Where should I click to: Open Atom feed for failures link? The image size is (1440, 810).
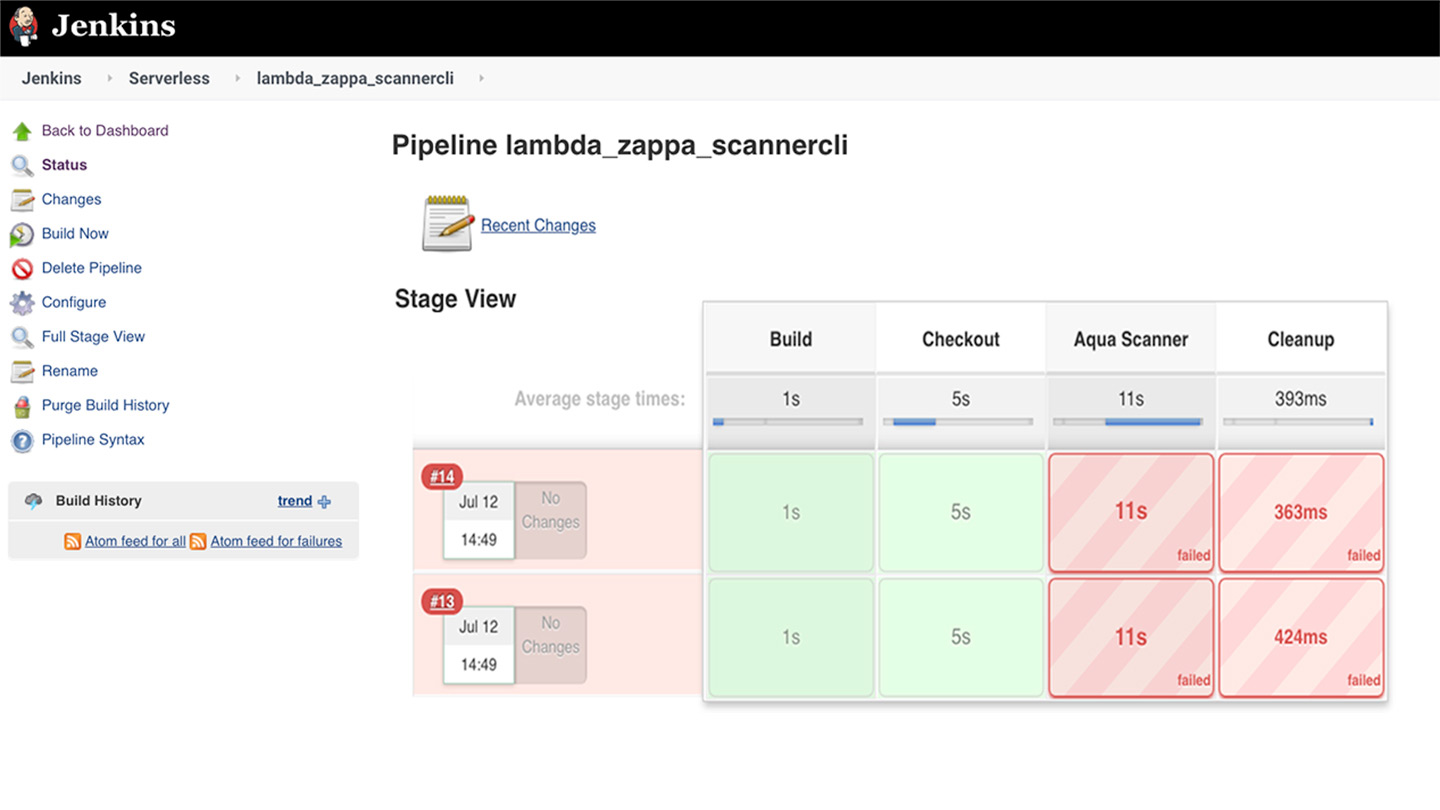tap(276, 541)
